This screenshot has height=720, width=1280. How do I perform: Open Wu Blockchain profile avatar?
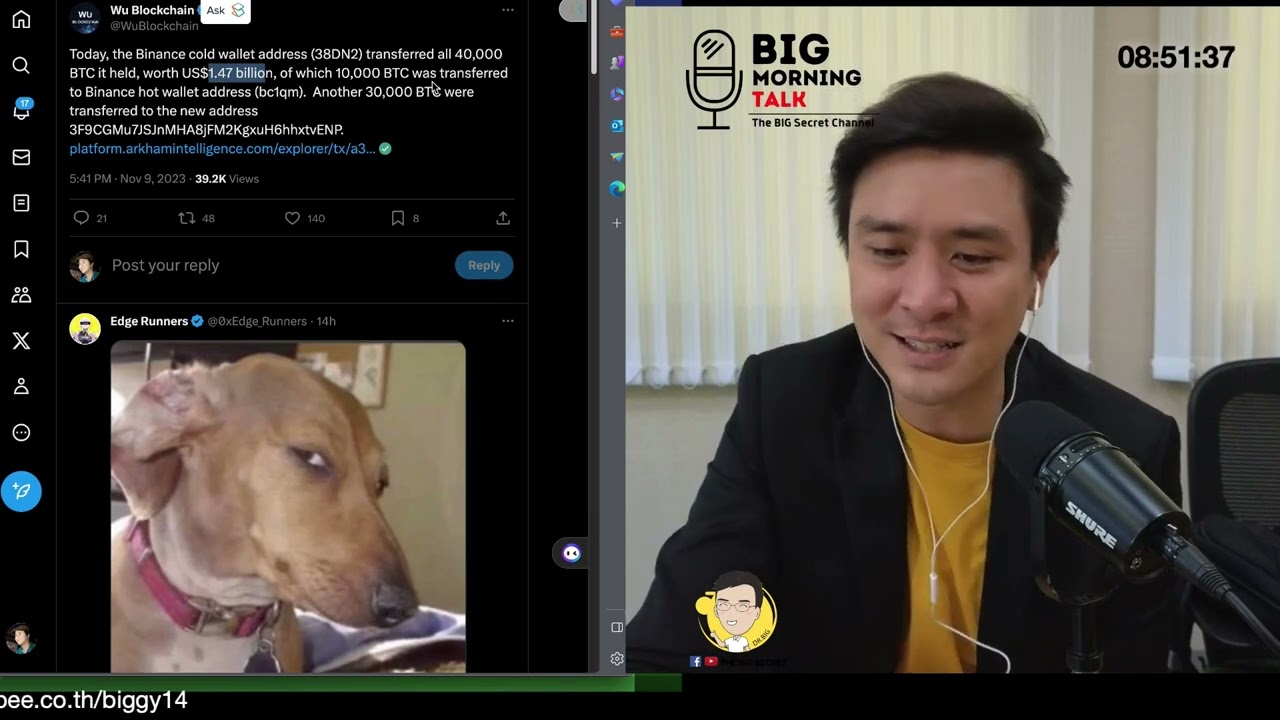85,17
